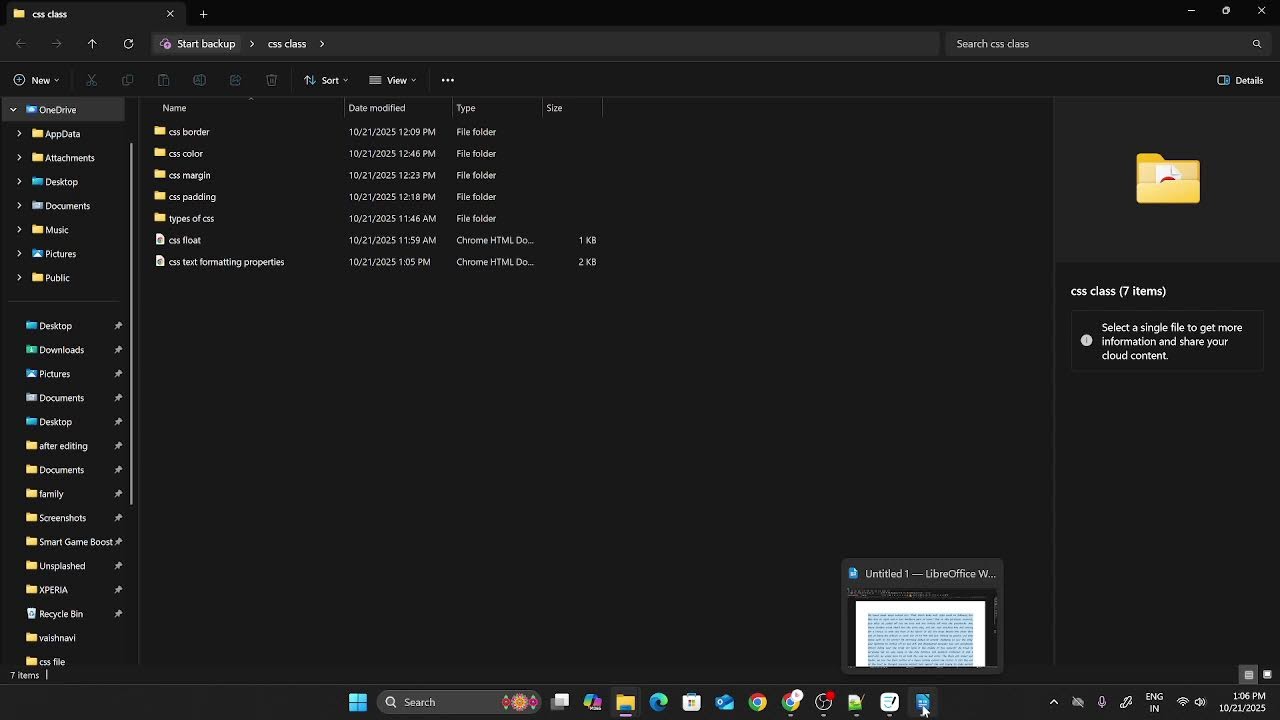
Task: Expand chevron after css class breadcrumb
Action: (x=322, y=44)
